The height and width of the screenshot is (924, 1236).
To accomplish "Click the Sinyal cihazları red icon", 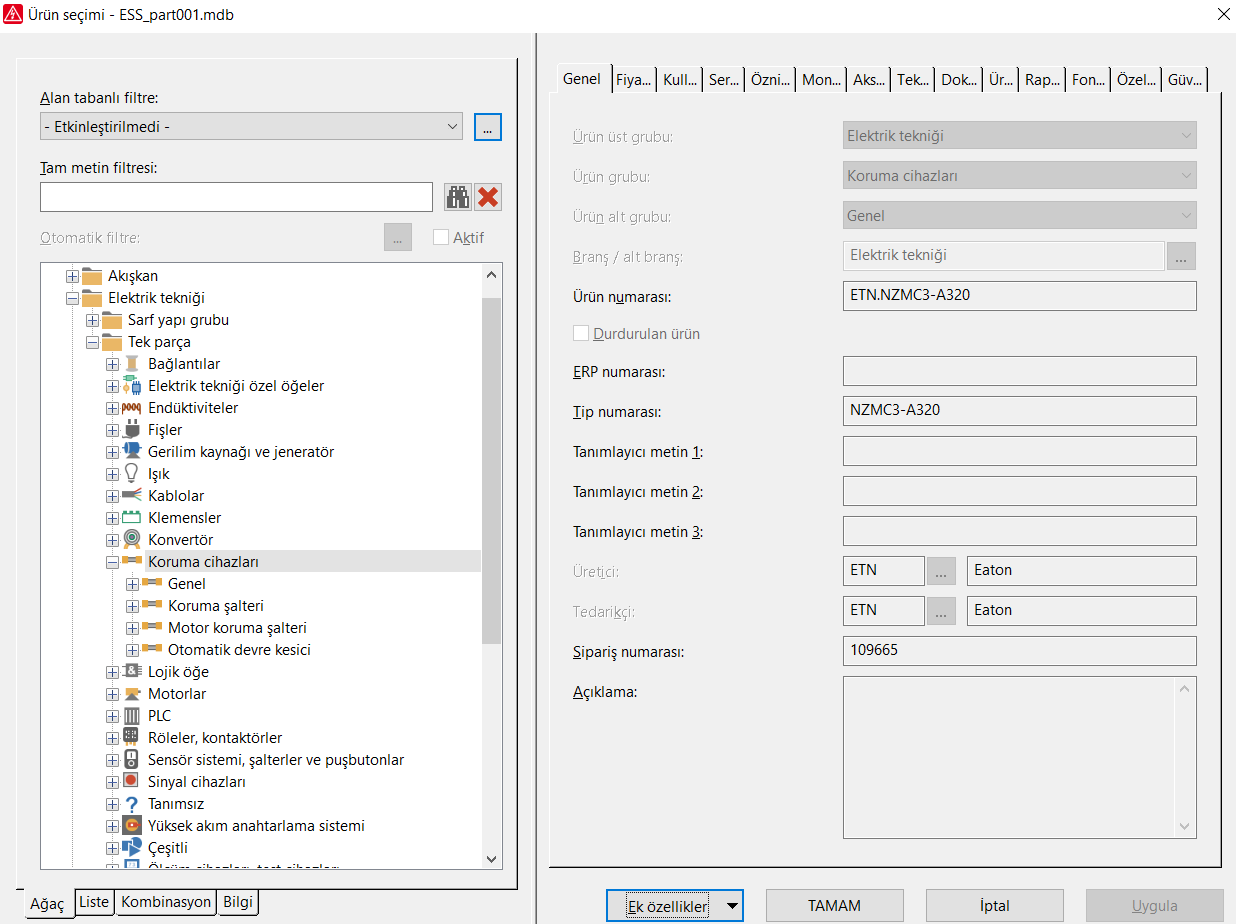I will tap(132, 782).
